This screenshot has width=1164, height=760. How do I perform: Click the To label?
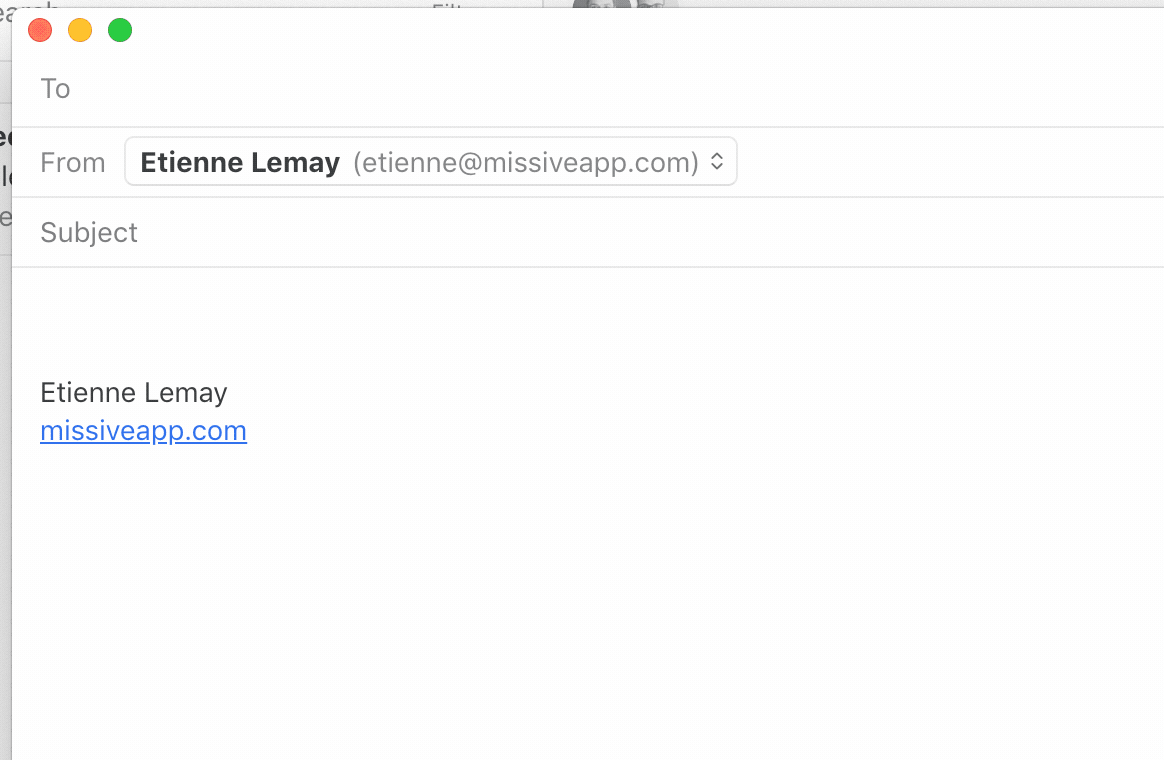pyautogui.click(x=55, y=89)
